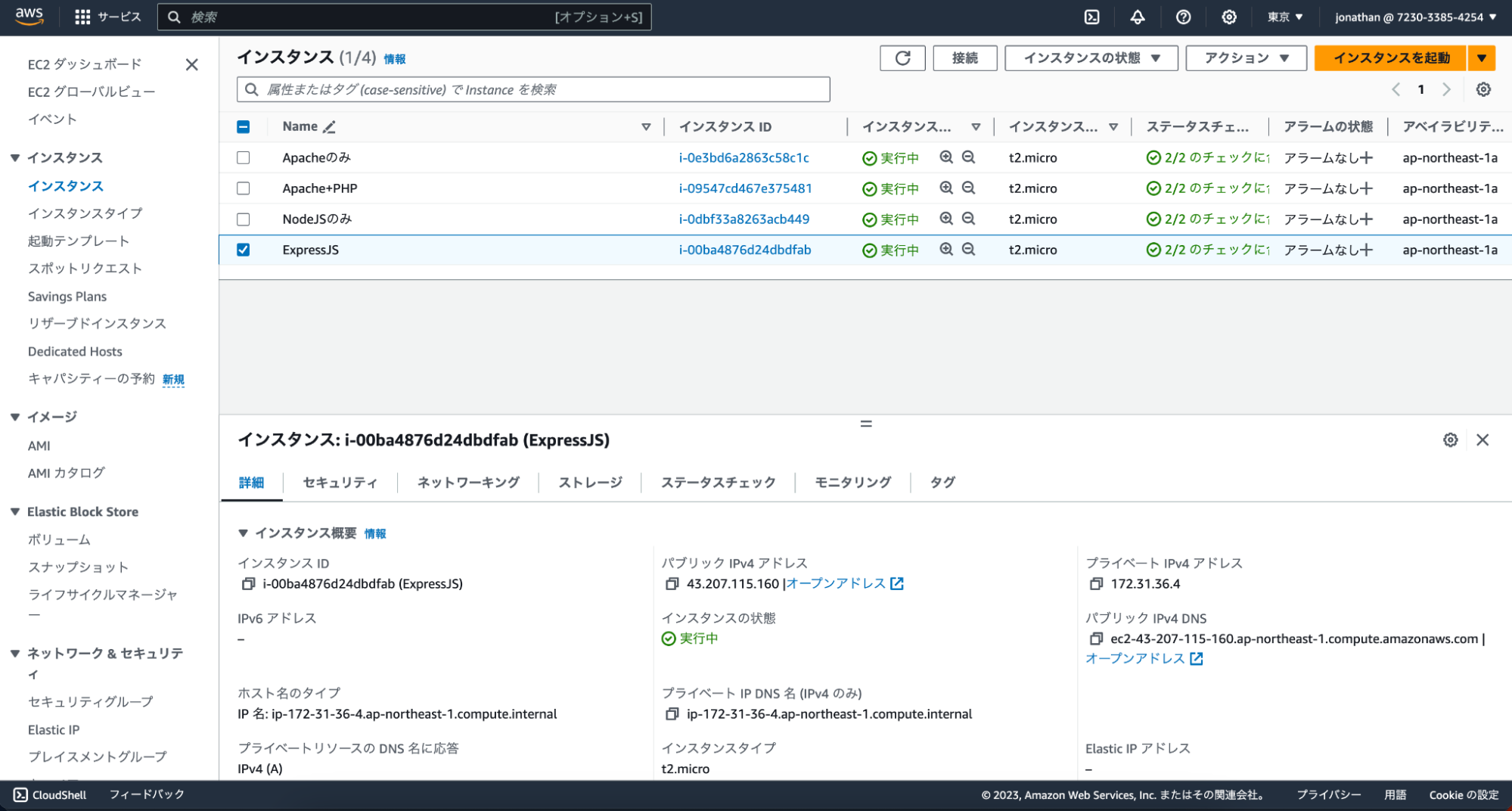The width and height of the screenshot is (1512, 811).
Task: Collapse the イメージ sidebar section
Action: pyautogui.click(x=15, y=417)
